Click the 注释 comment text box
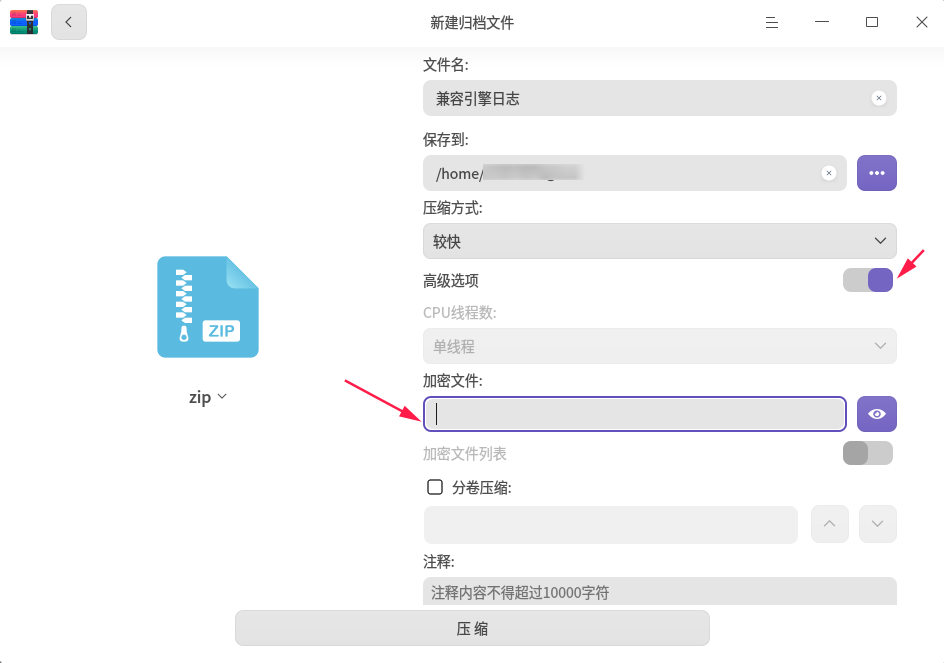 [660, 591]
